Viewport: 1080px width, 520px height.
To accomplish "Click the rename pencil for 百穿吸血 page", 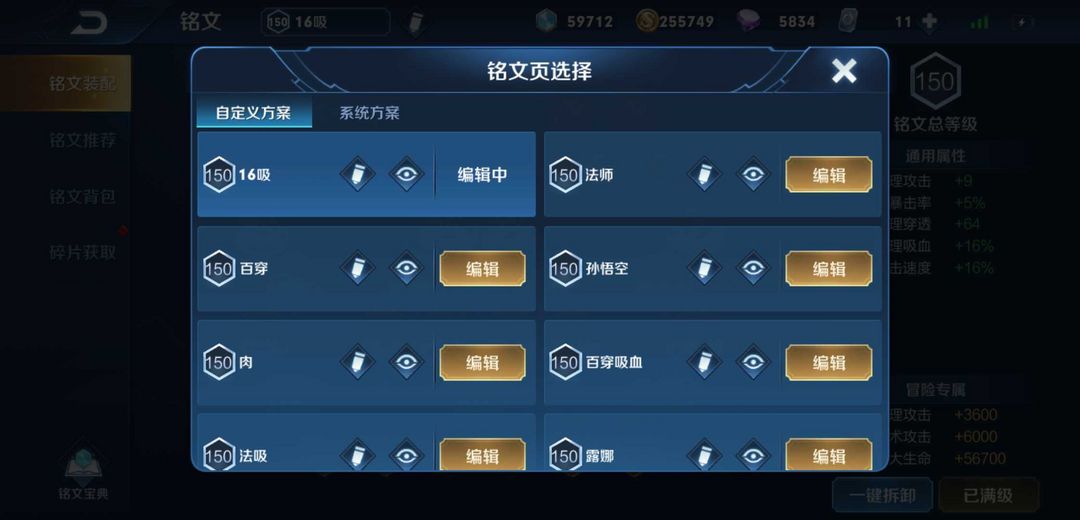I will coord(704,362).
